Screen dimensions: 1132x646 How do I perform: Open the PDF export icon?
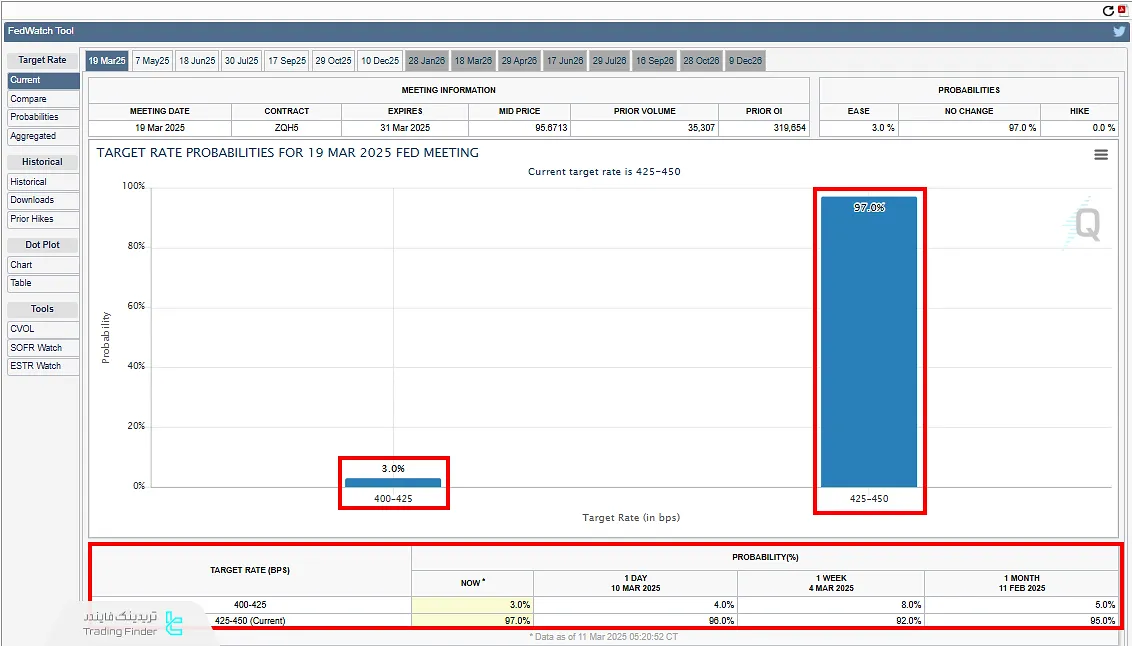1122,10
